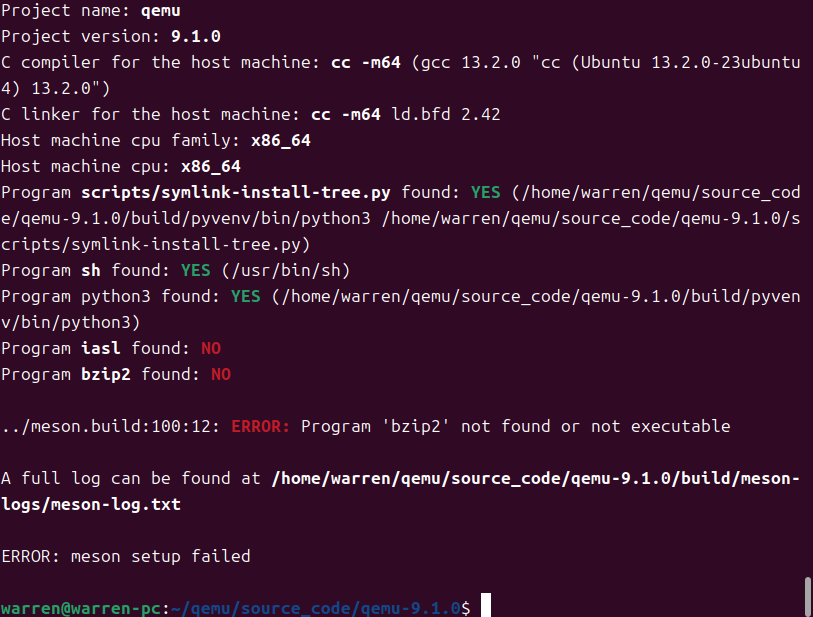The image size is (813, 617).
Task: Click the green YES after python3 found
Action: (246, 297)
